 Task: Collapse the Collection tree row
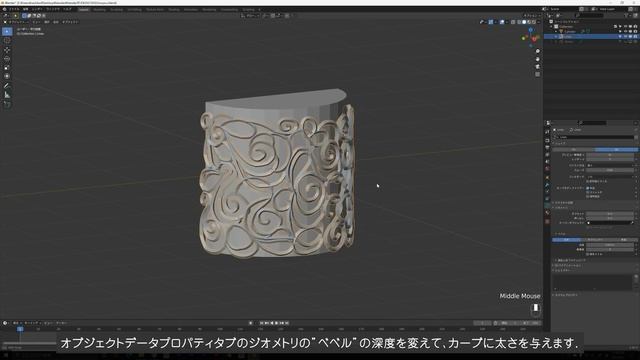click(x=551, y=27)
